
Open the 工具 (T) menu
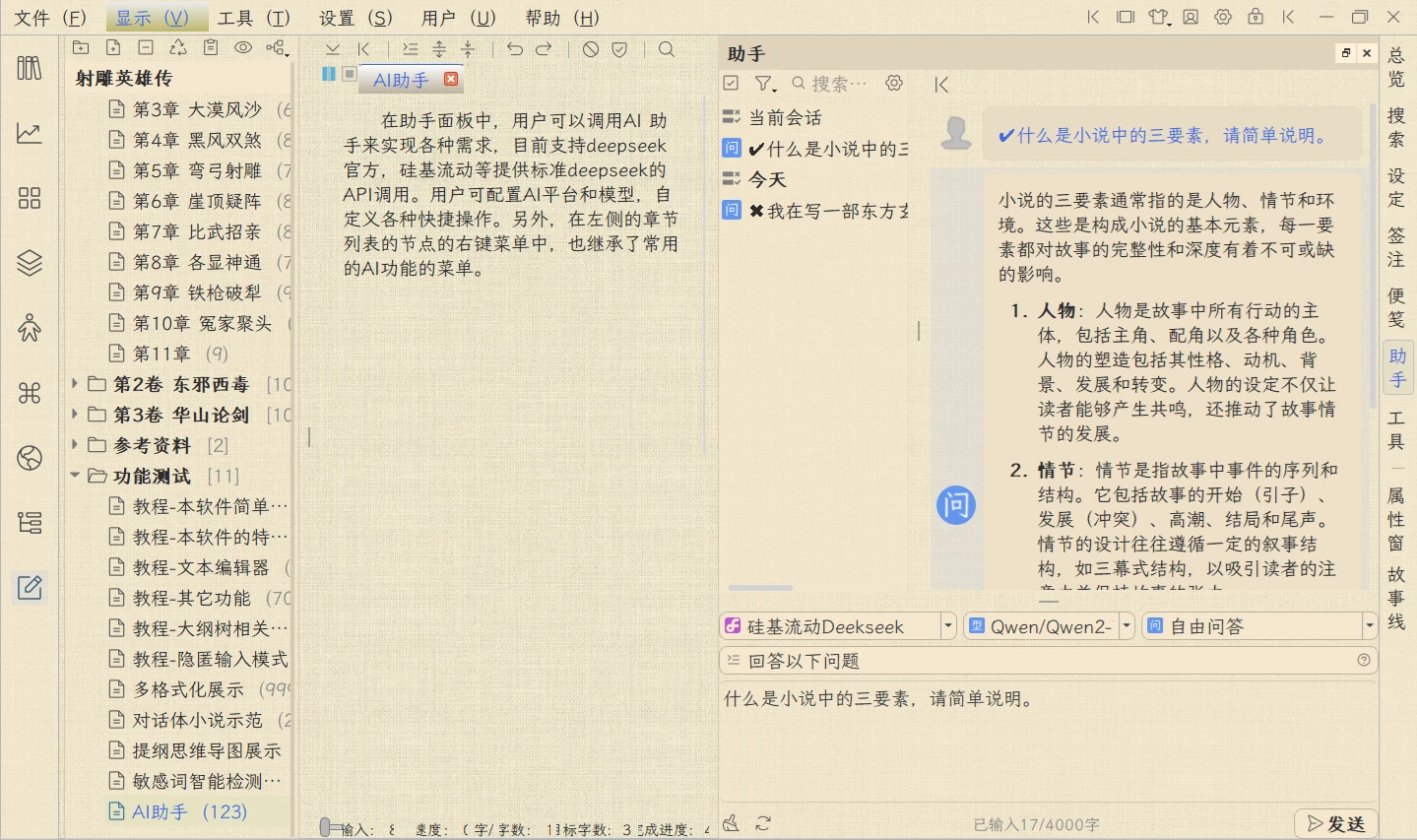[x=253, y=18]
